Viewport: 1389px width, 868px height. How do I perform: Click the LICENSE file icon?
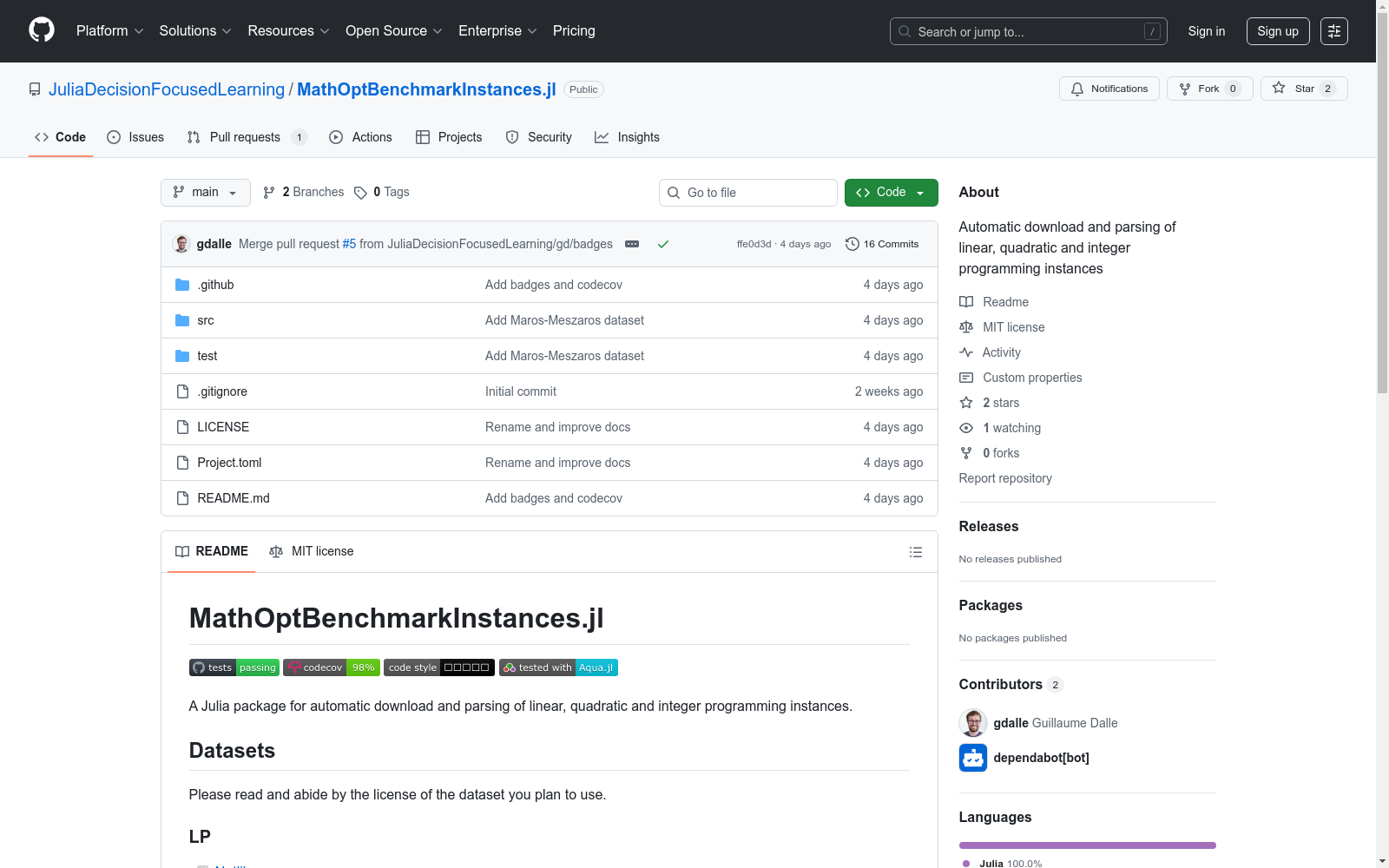pyautogui.click(x=182, y=427)
